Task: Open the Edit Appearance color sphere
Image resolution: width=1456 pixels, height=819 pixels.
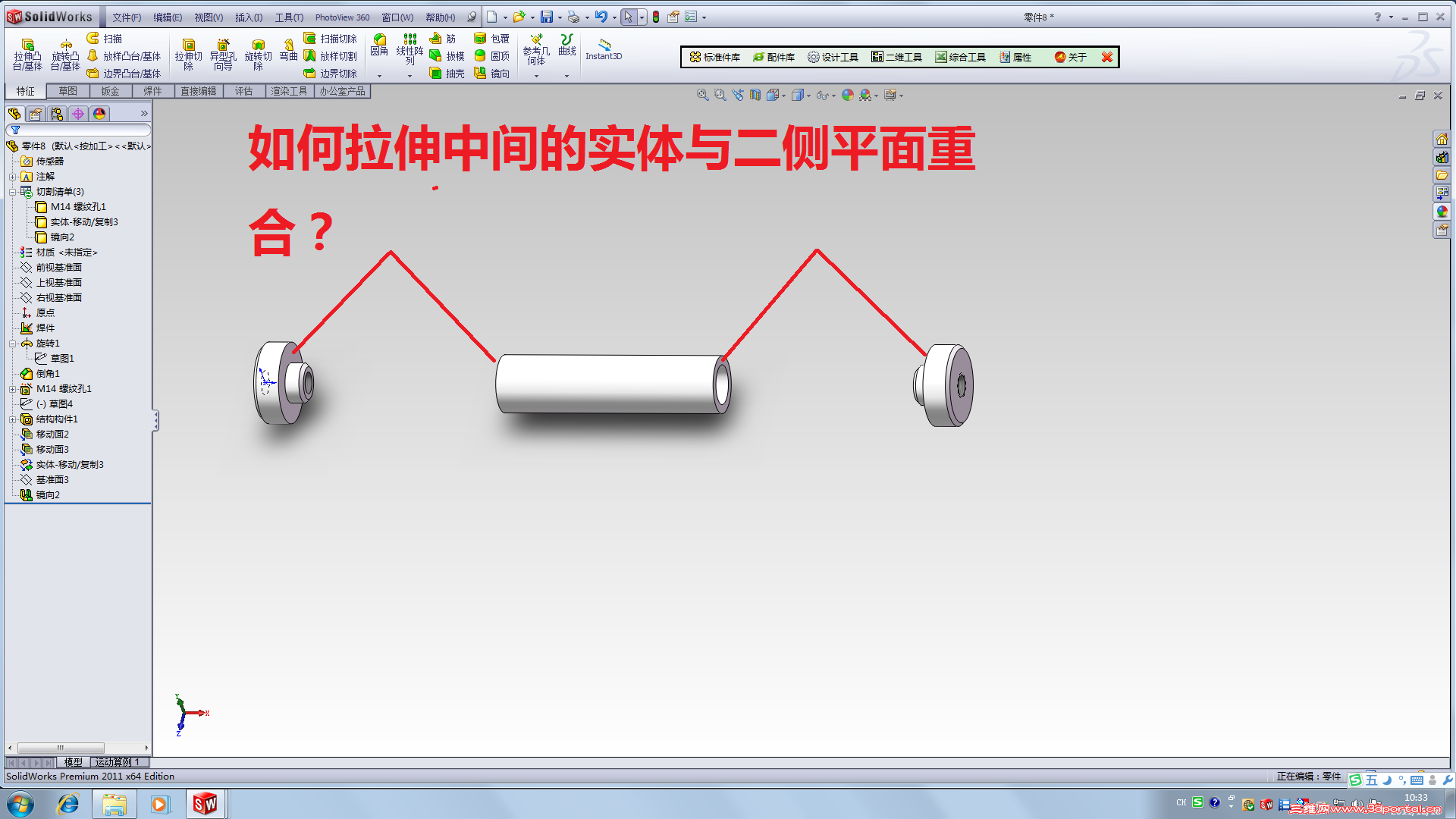Action: point(847,95)
